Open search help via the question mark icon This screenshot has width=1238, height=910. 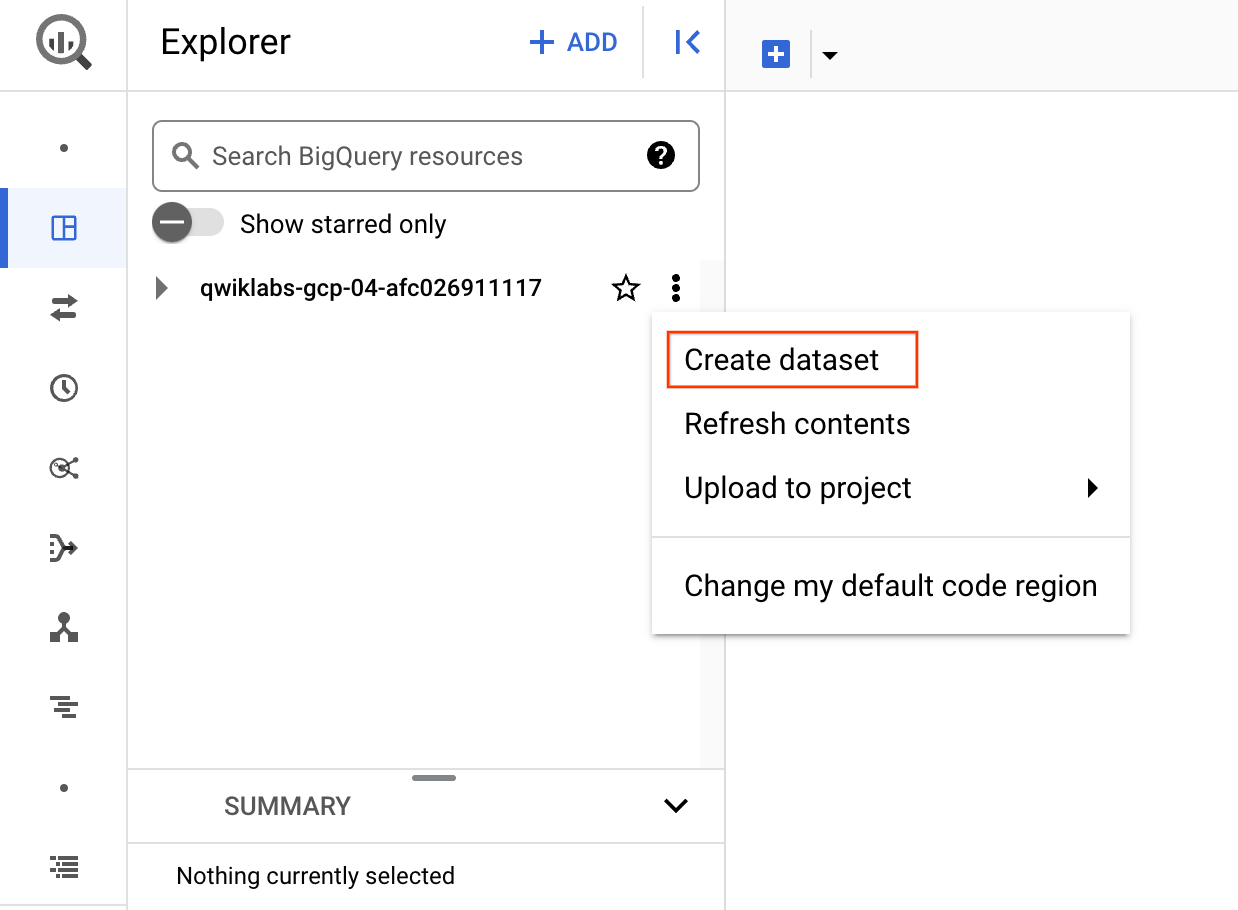660,156
